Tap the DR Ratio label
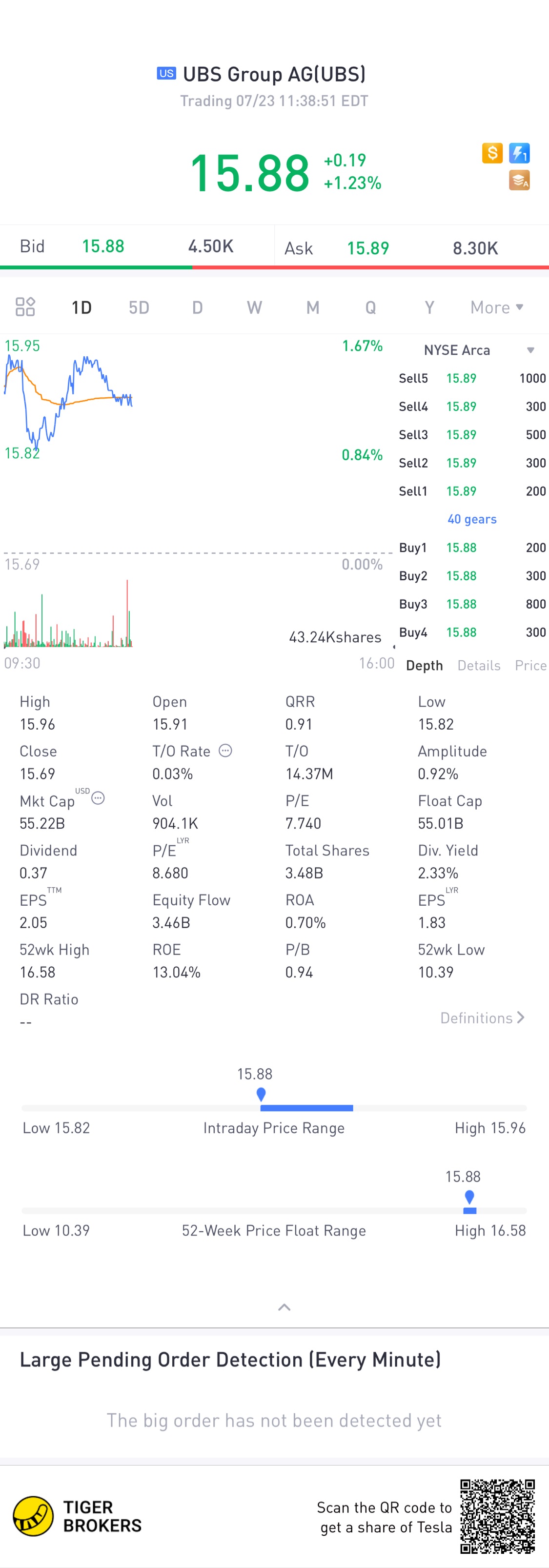549x1568 pixels. coord(49,999)
